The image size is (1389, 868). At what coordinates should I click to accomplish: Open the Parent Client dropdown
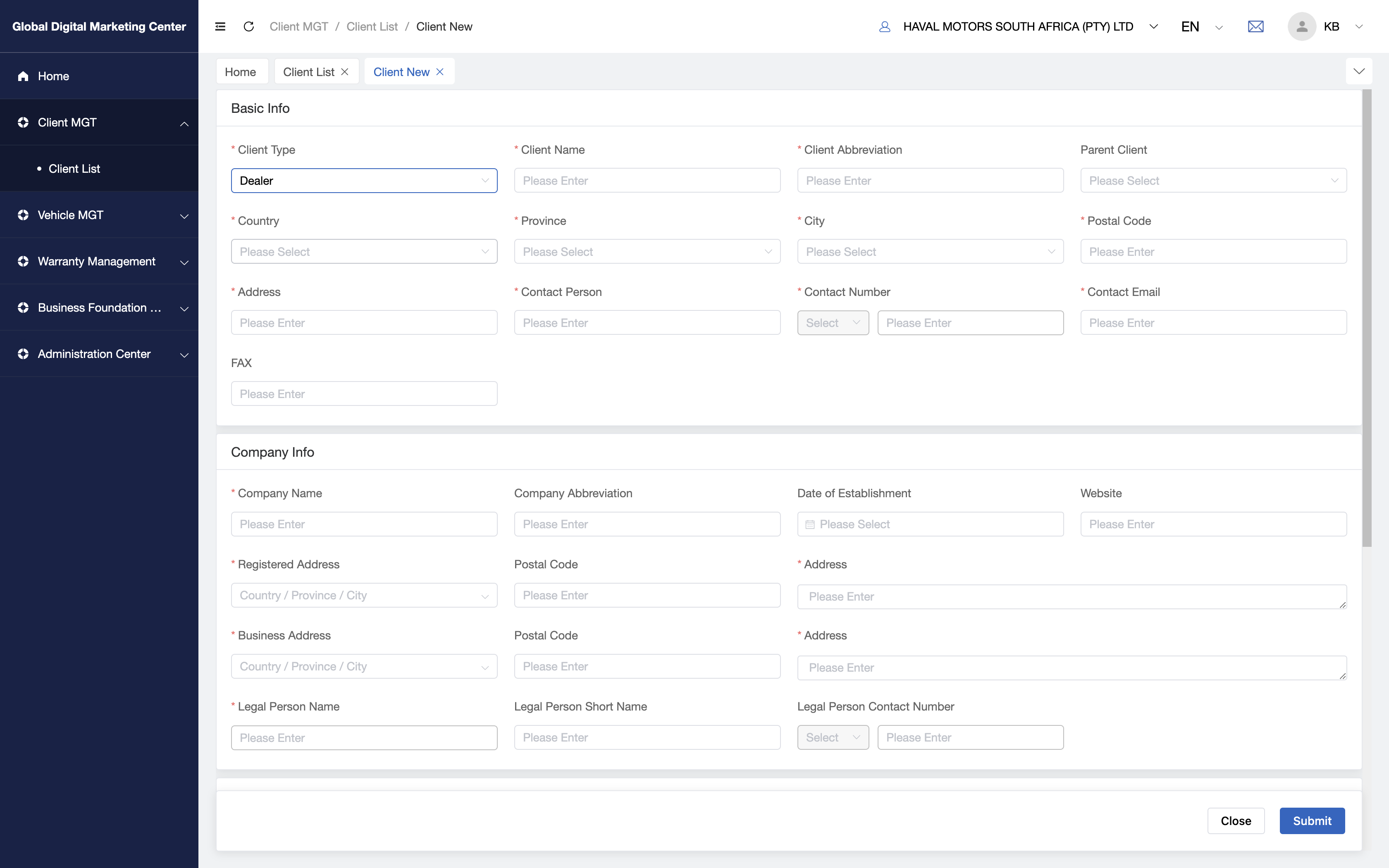click(x=1213, y=181)
